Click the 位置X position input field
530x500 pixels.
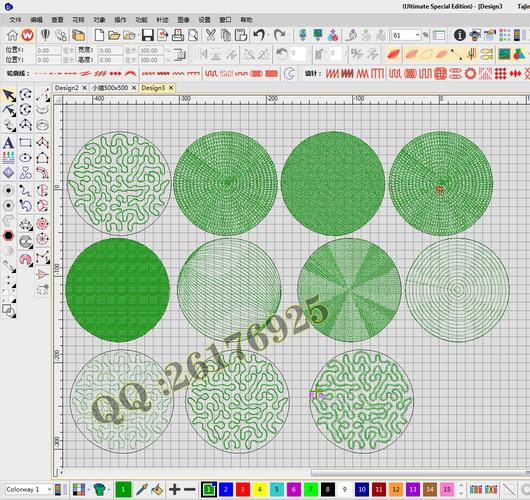coord(49,50)
